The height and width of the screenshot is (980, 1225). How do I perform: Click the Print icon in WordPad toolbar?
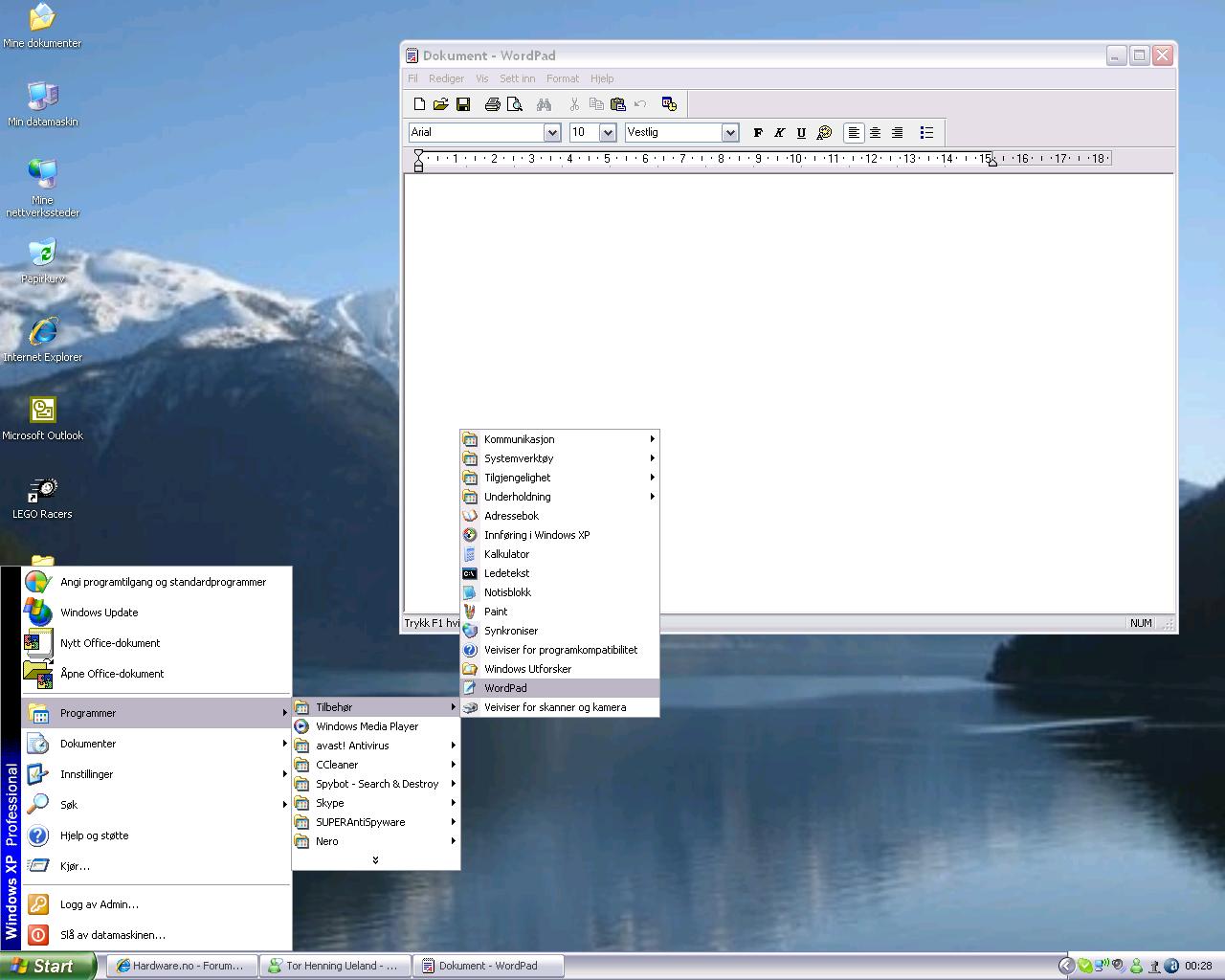pyautogui.click(x=492, y=104)
